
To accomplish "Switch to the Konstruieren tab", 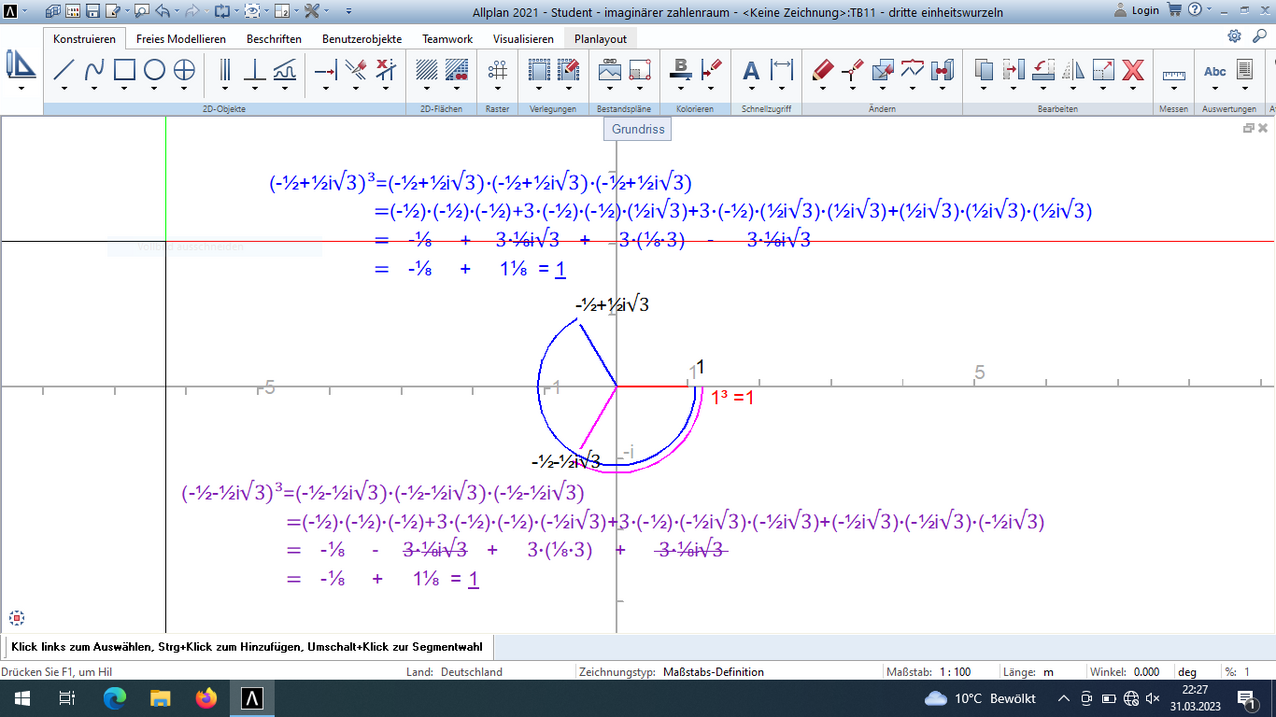I will coord(85,39).
